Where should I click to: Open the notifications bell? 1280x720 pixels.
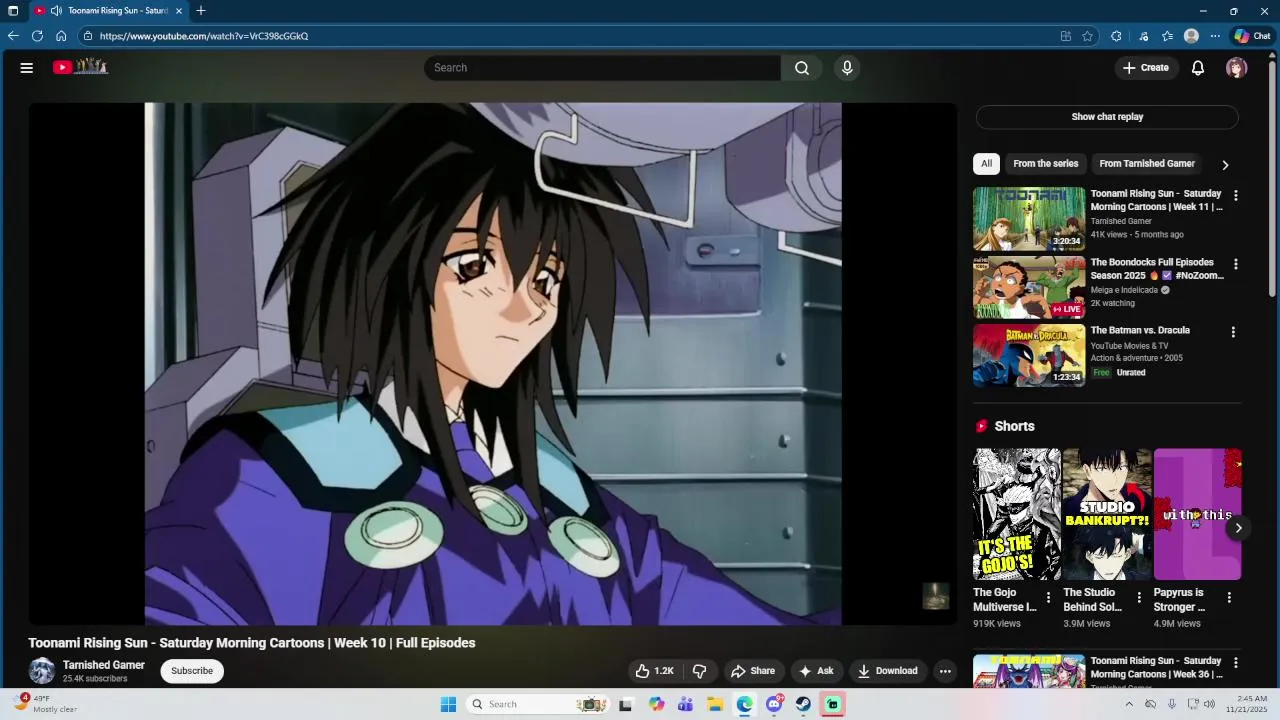click(1198, 68)
